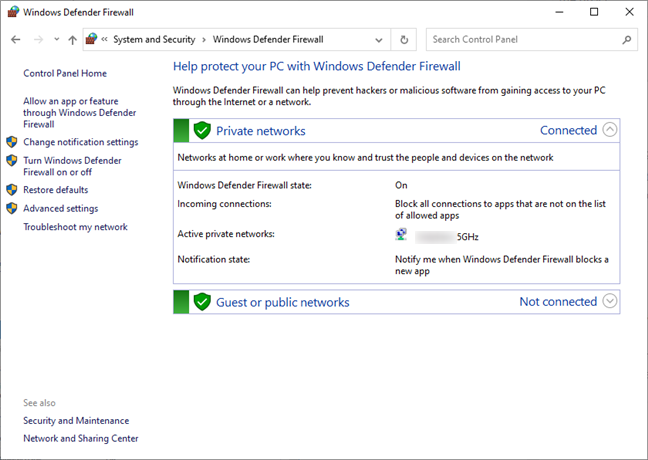Click the breadcrumb overflow chevrons
This screenshot has height=460, width=648.
point(105,39)
